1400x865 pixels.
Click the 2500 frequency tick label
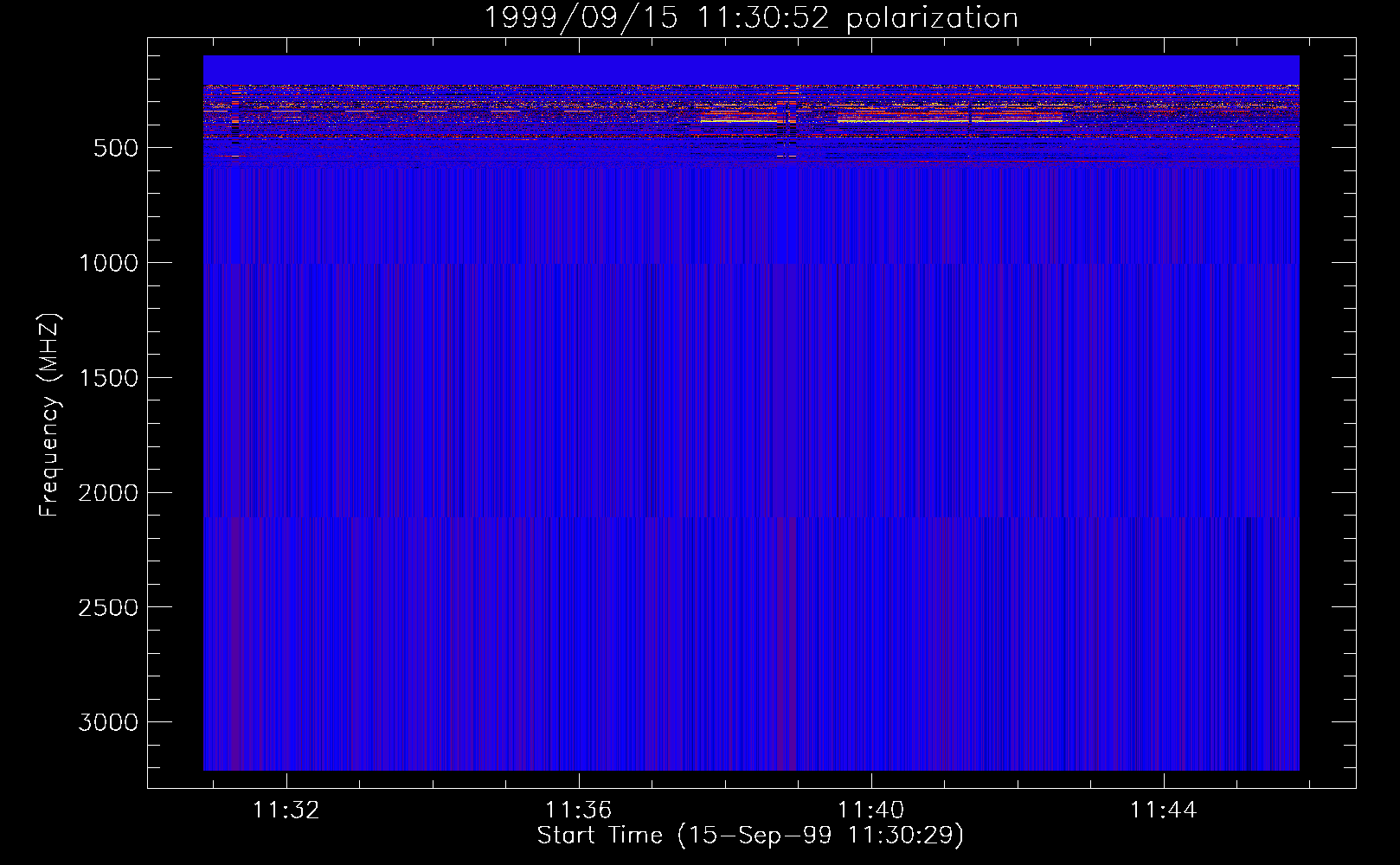click(108, 608)
